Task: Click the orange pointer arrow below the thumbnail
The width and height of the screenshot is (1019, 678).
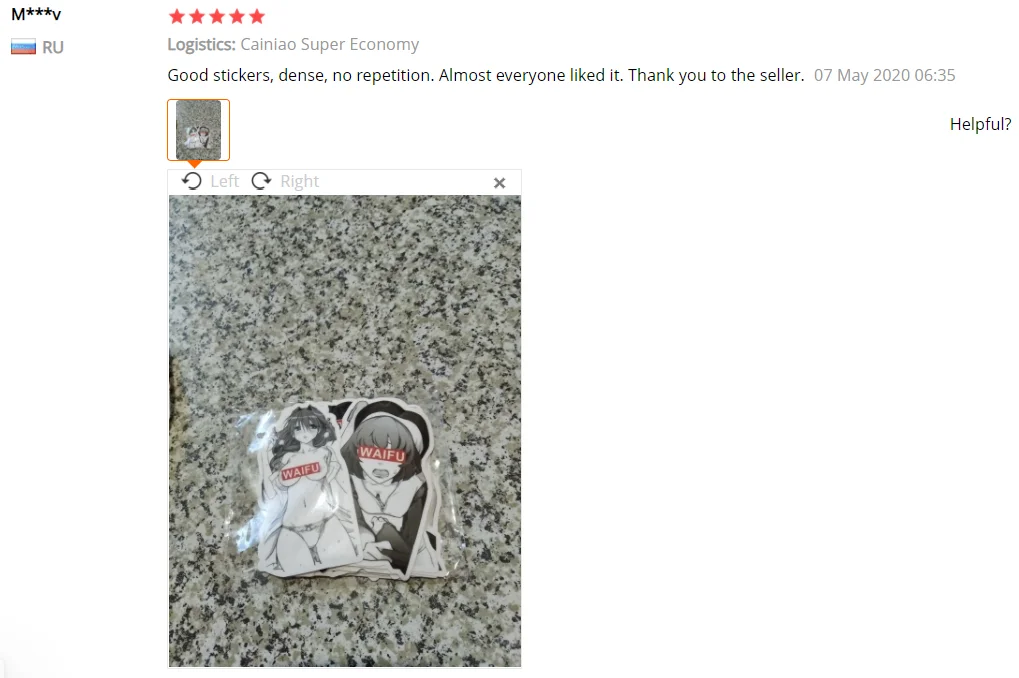Action: point(194,164)
